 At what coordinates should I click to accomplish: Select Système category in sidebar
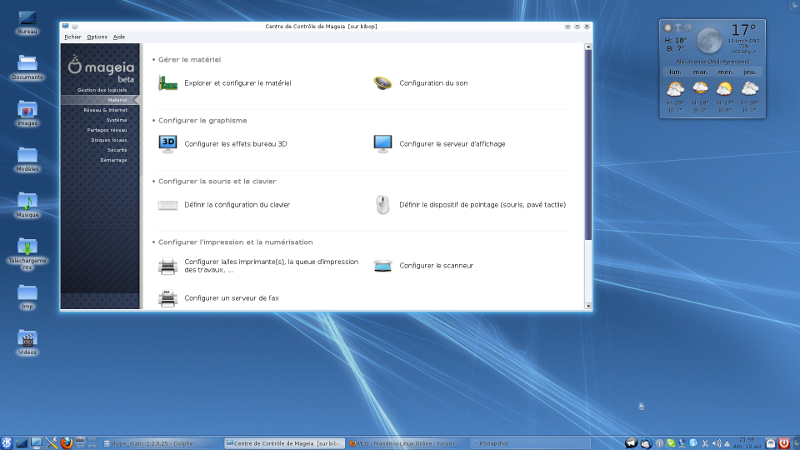(117, 120)
